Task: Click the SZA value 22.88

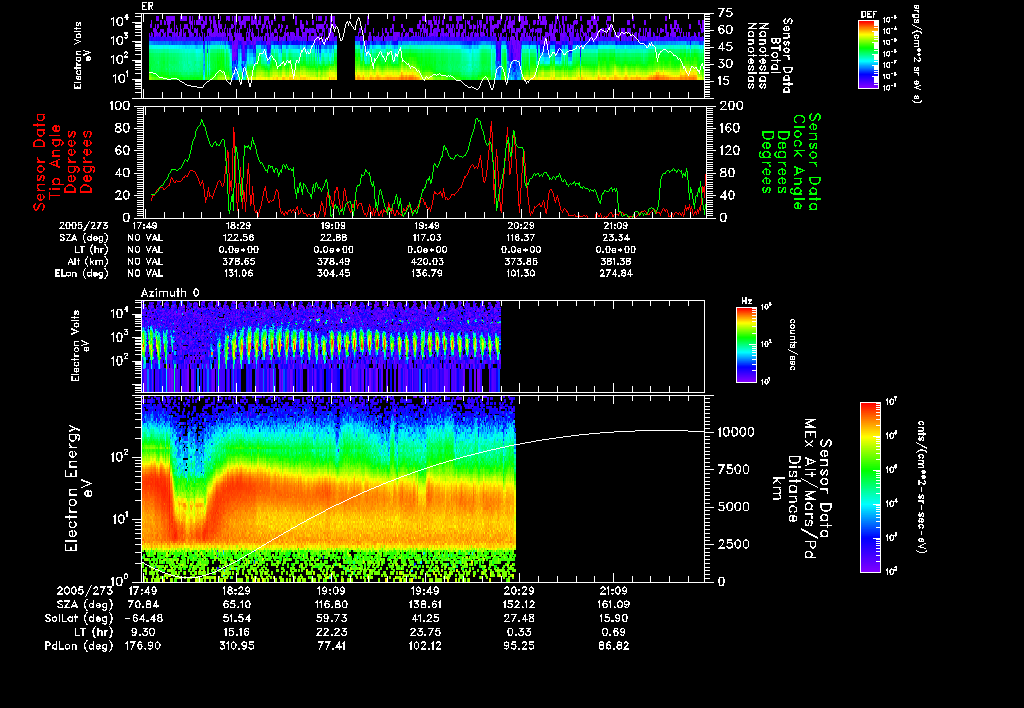Action: (x=333, y=238)
